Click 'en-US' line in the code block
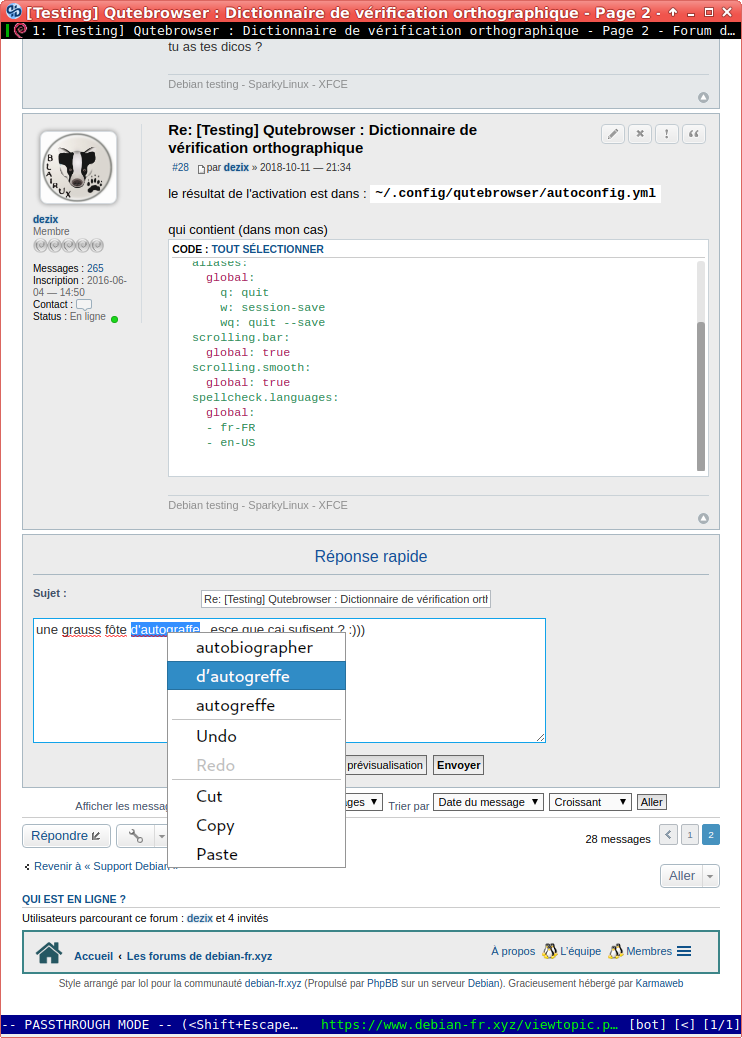742x1038 pixels. click(238, 443)
